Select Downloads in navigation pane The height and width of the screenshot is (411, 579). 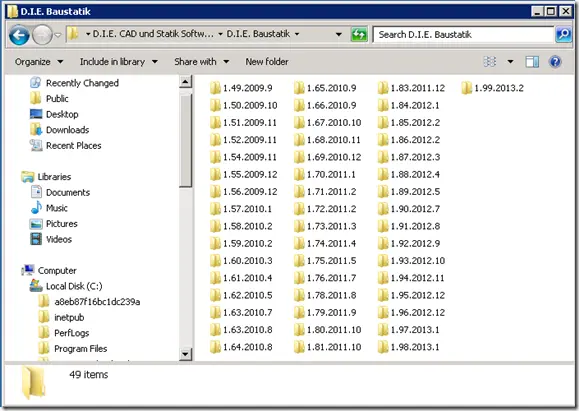(x=59, y=130)
